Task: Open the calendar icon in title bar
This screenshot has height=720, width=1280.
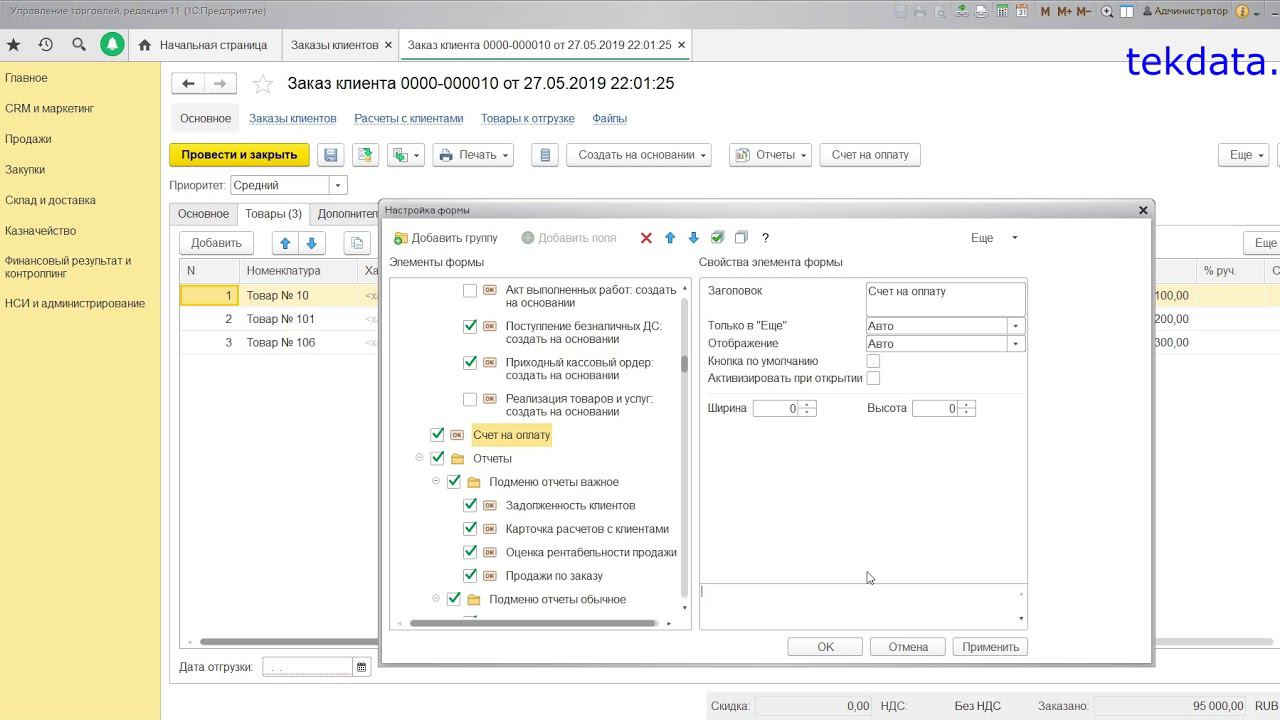Action: coord(1022,11)
